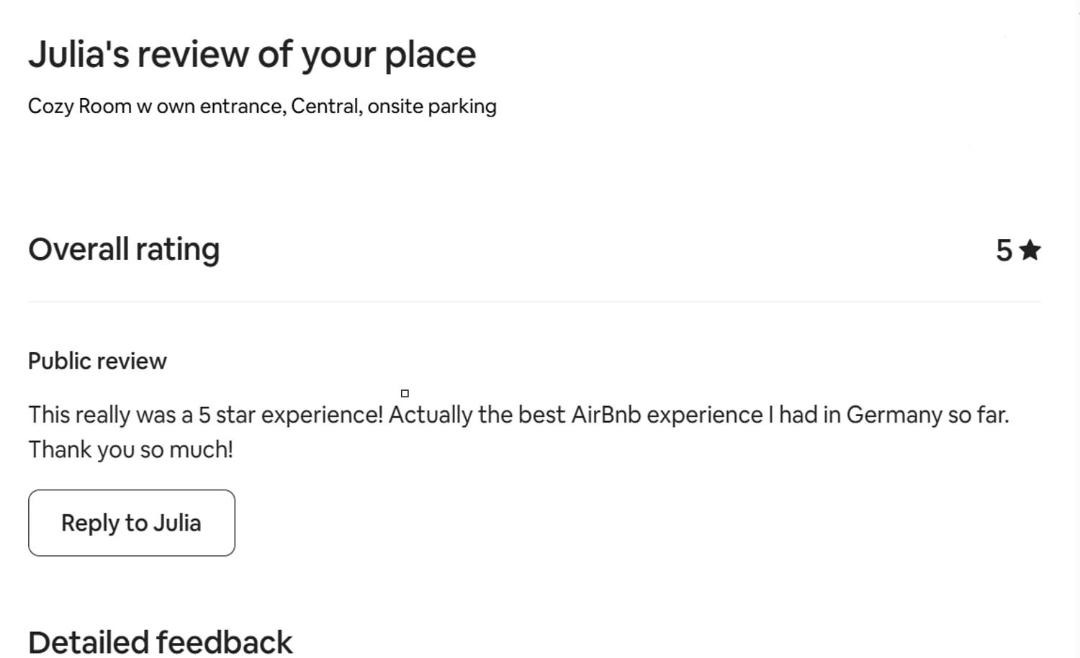Click the Public review label
The width and height of the screenshot is (1080, 658).
point(97,361)
